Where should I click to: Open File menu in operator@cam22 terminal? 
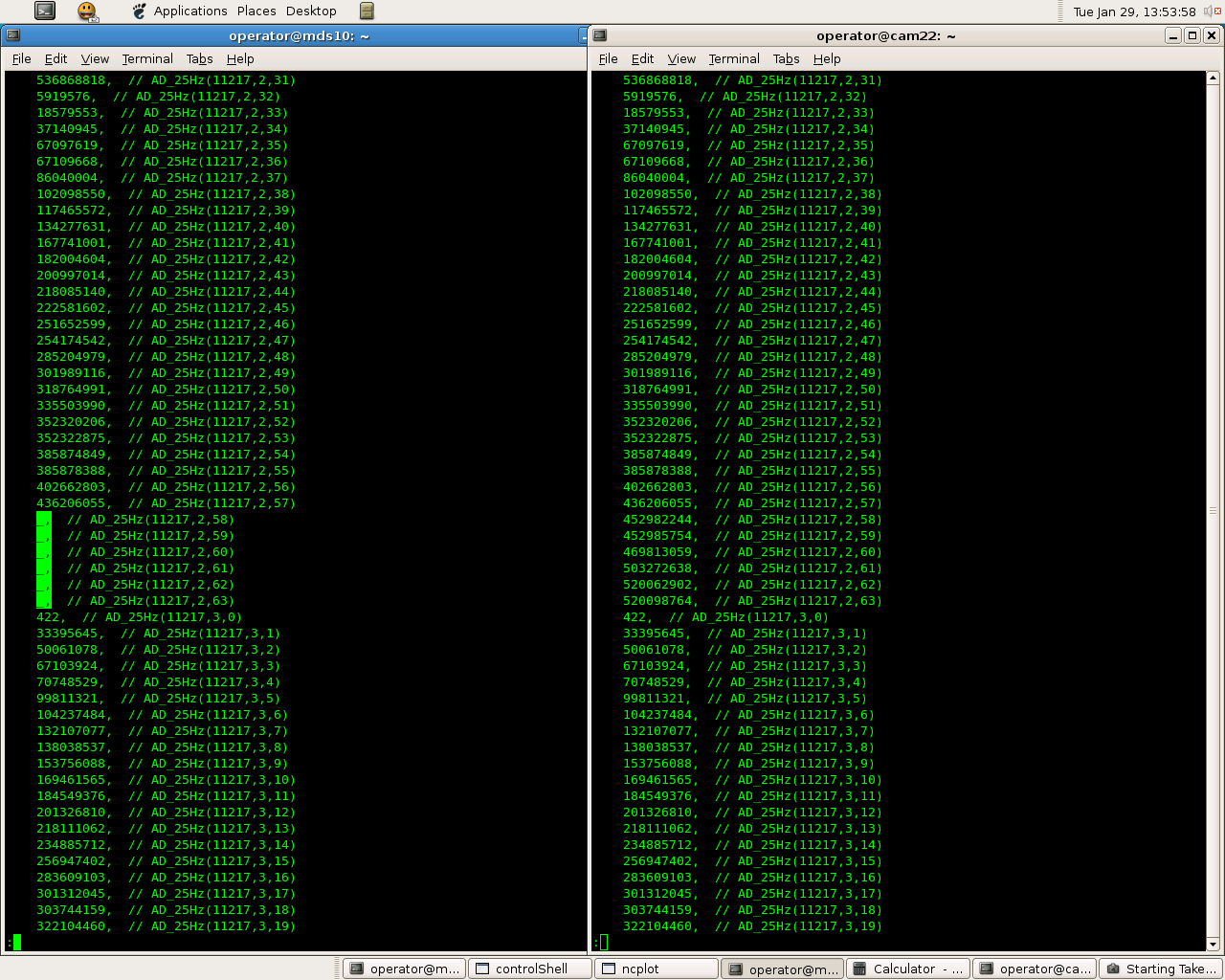coord(608,58)
